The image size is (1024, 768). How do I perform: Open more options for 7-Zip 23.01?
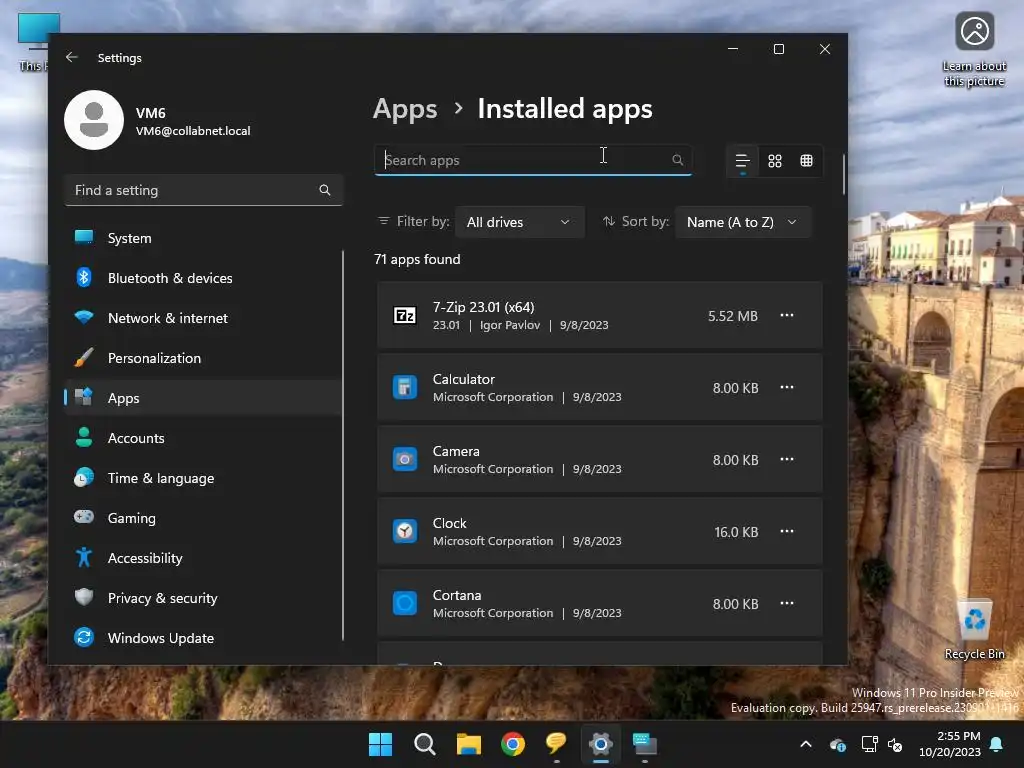click(787, 315)
